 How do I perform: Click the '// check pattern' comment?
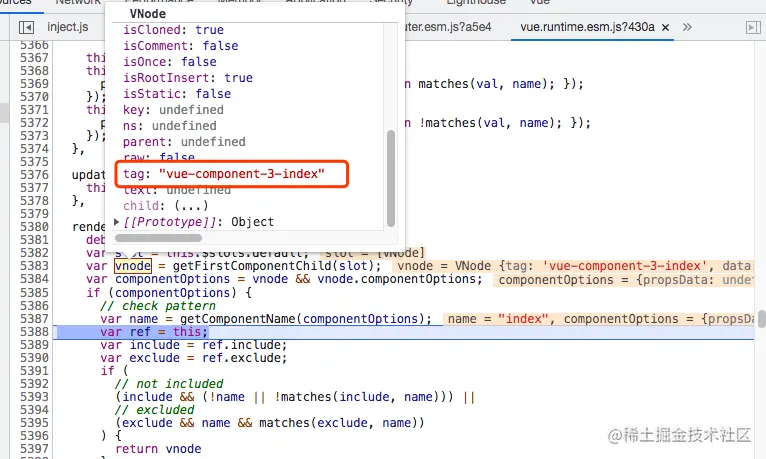tap(158, 306)
